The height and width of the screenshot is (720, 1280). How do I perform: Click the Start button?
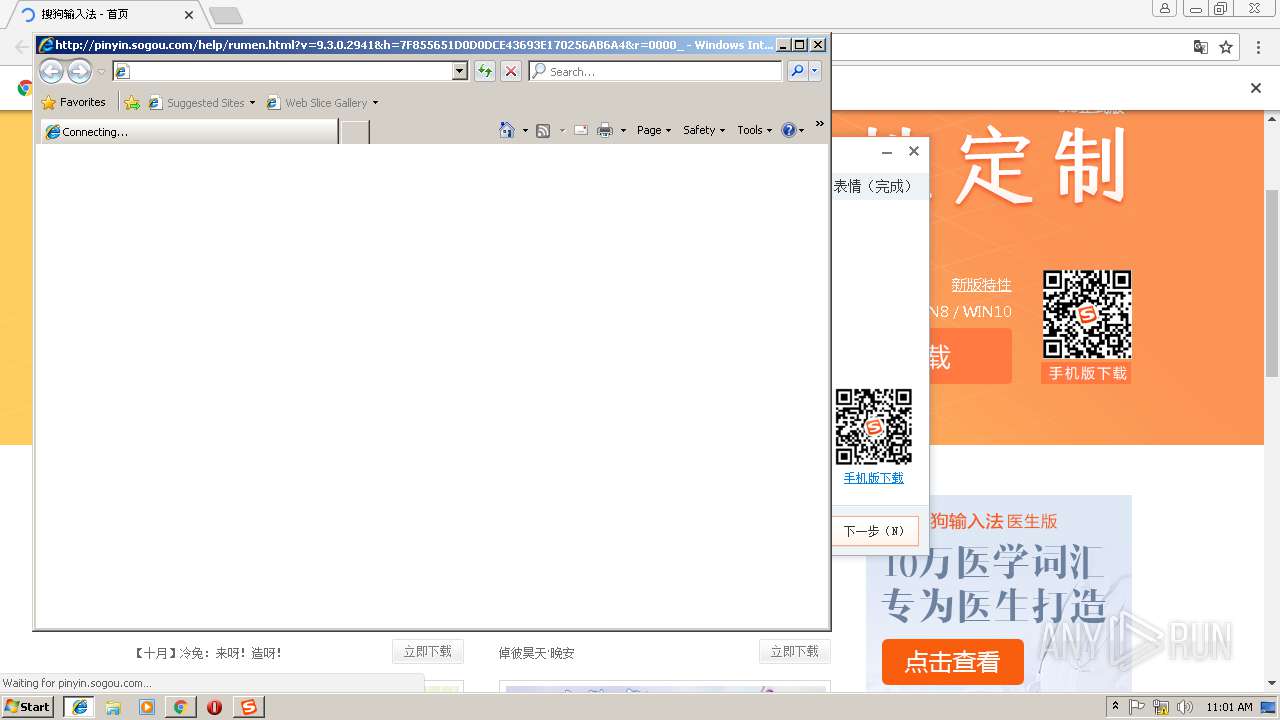point(27,707)
